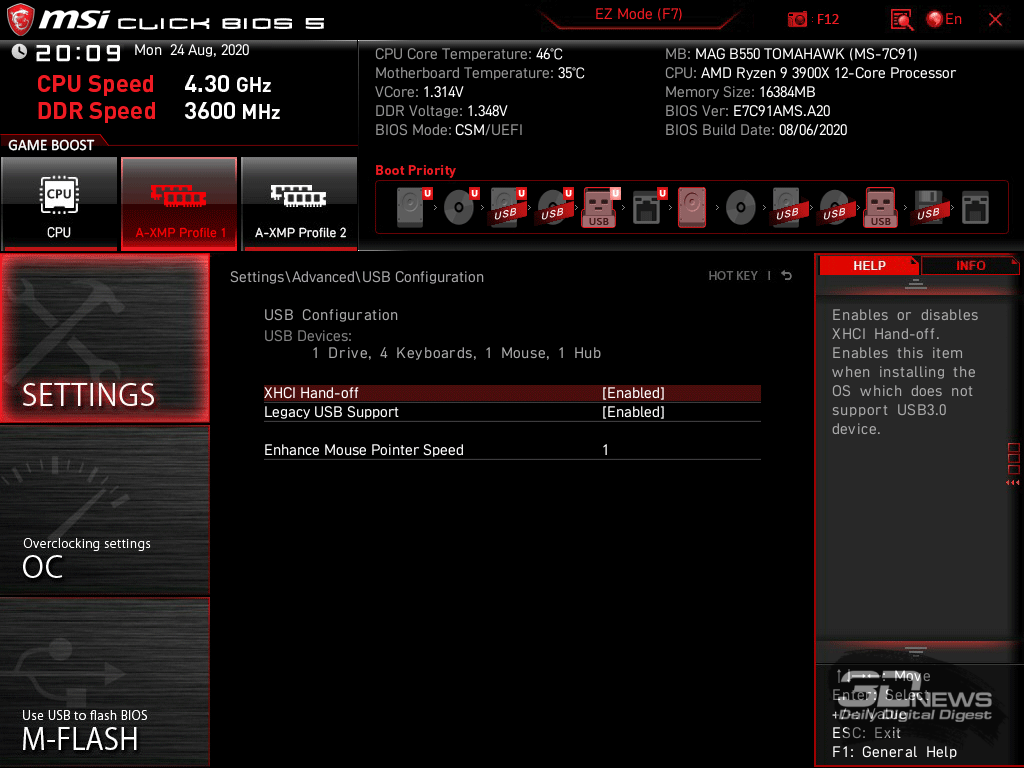1024x768 pixels.
Task: Open the M-FLASH section
Action: [x=104, y=682]
